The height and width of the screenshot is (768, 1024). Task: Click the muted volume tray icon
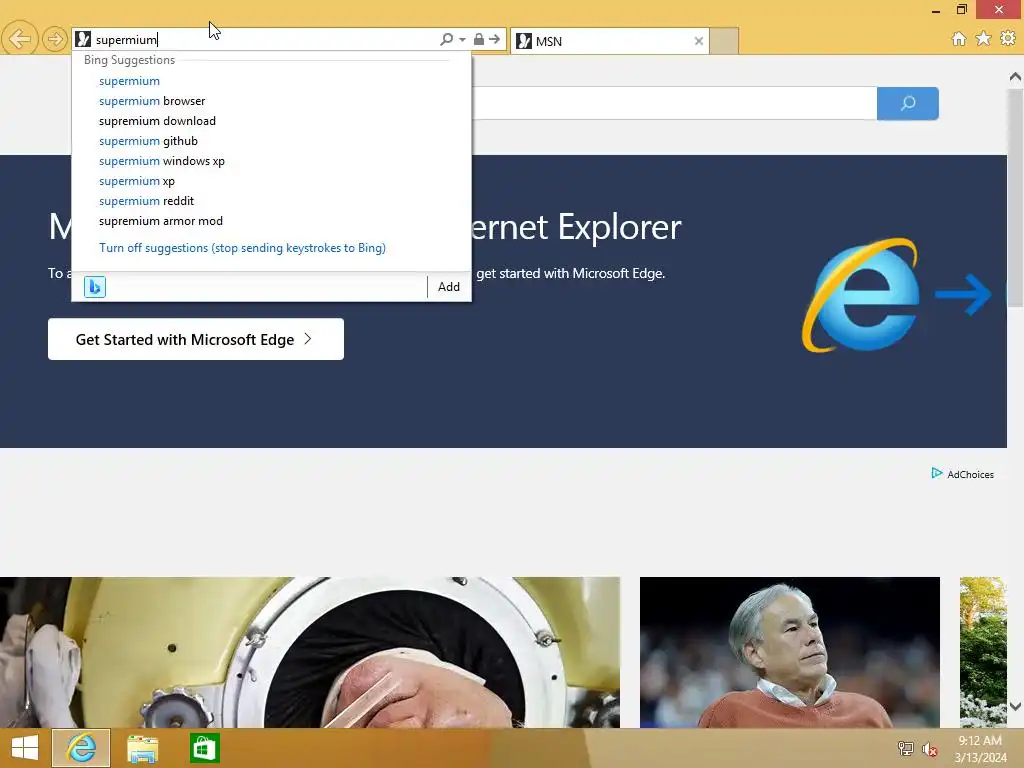pyautogui.click(x=929, y=748)
